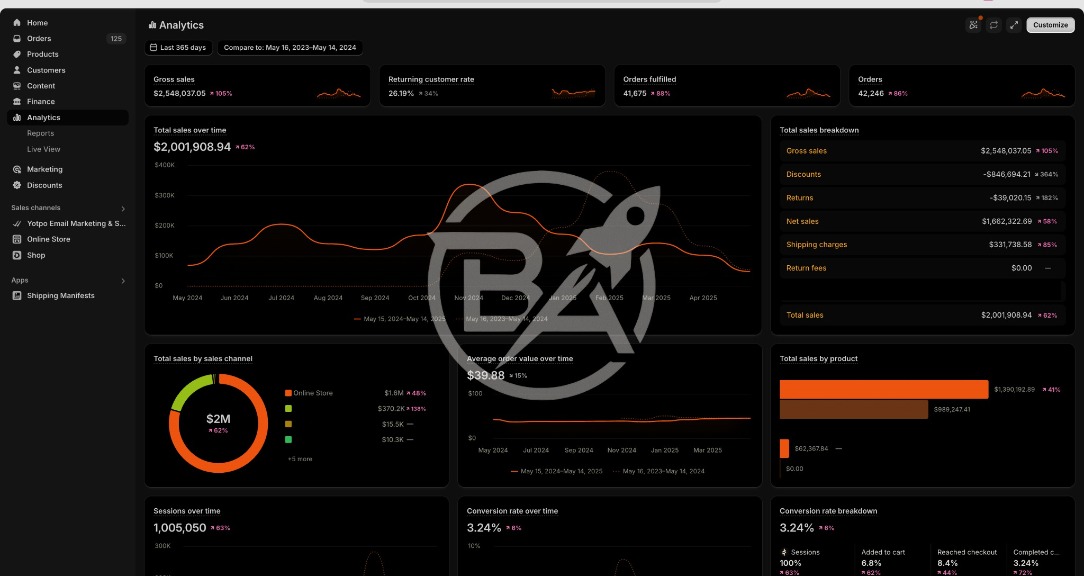Click the icon with orange notification dot
The width and height of the screenshot is (1084, 576).
pyautogui.click(x=973, y=25)
